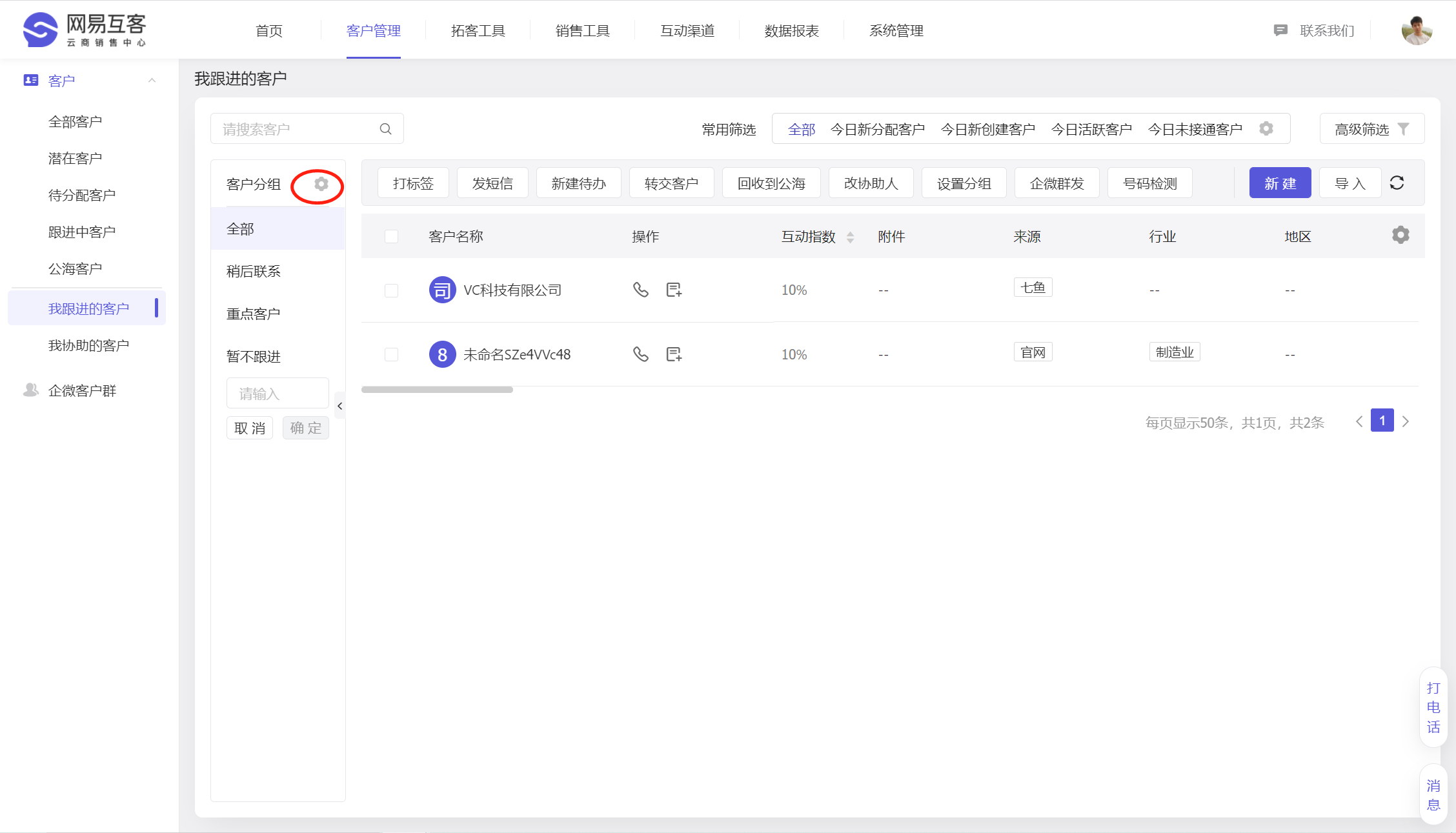
Task: Toggle checkbox for VC科技有限公司 row
Action: coord(390,290)
